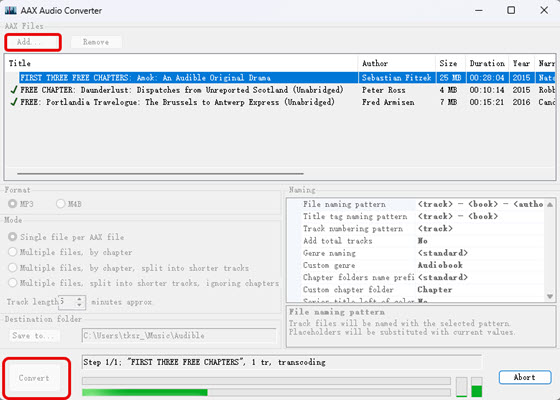Sort the file list by Title column
Screen dimensions: 560x400
coord(181,63)
